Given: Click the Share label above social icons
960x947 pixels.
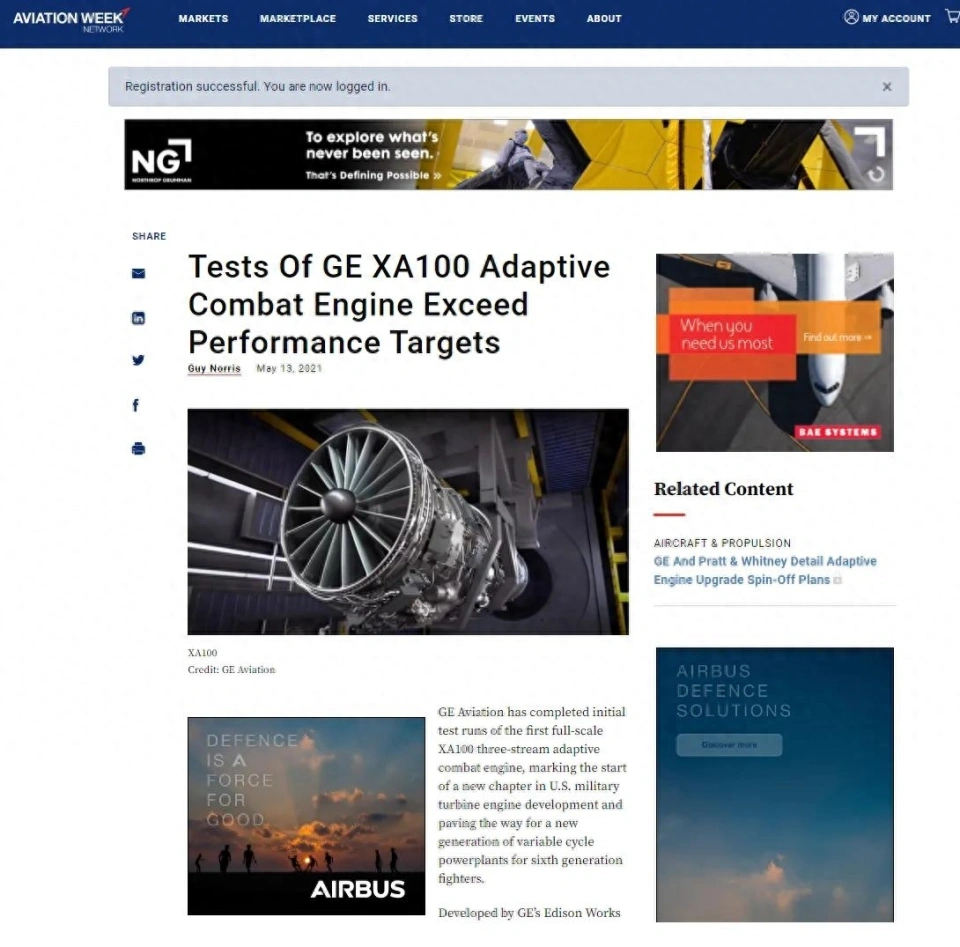Looking at the screenshot, I should [x=149, y=236].
